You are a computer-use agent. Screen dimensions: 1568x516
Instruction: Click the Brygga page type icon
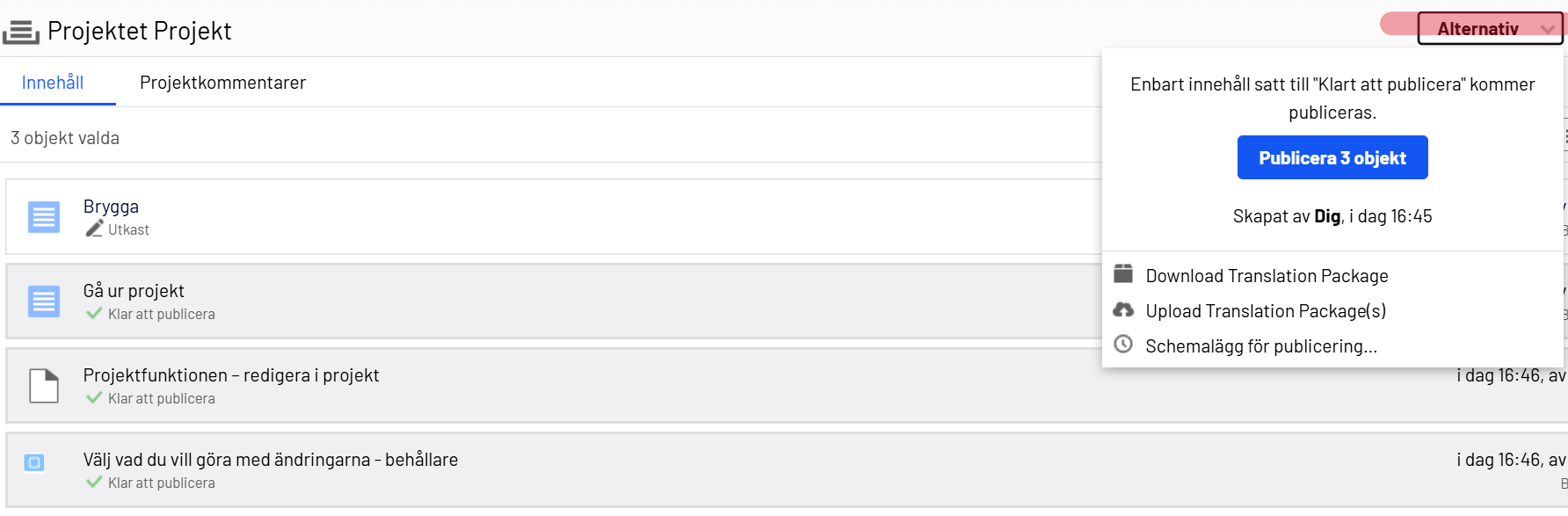pos(44,217)
